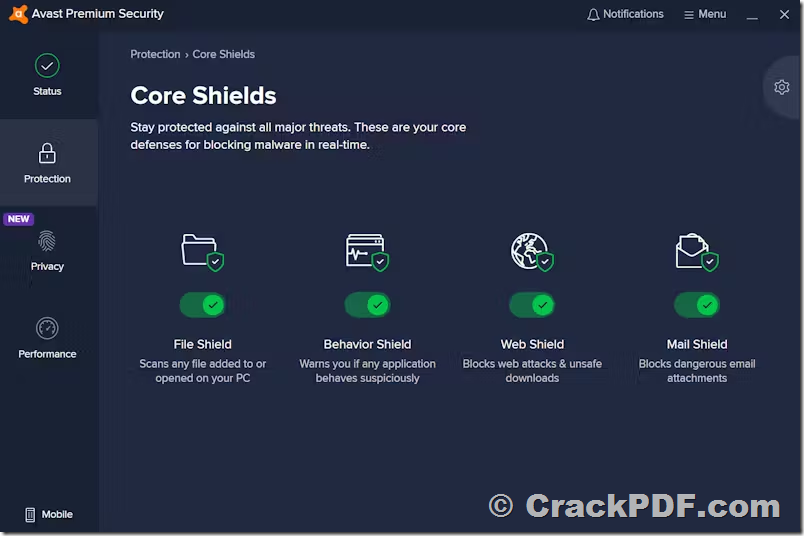Toggle the Web Shield switch
Screen dimensions: 804x536
532,305
